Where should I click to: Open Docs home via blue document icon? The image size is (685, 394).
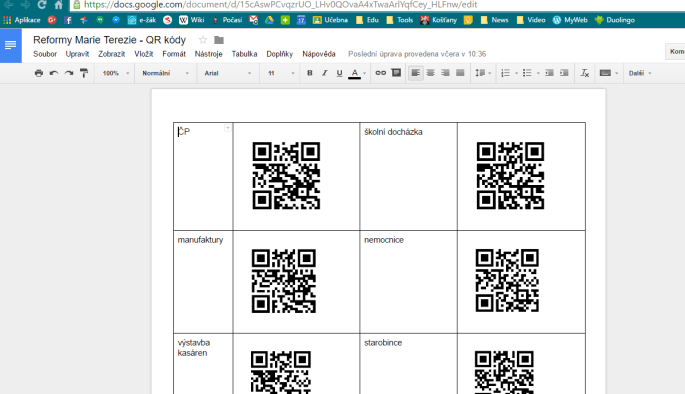click(10, 45)
